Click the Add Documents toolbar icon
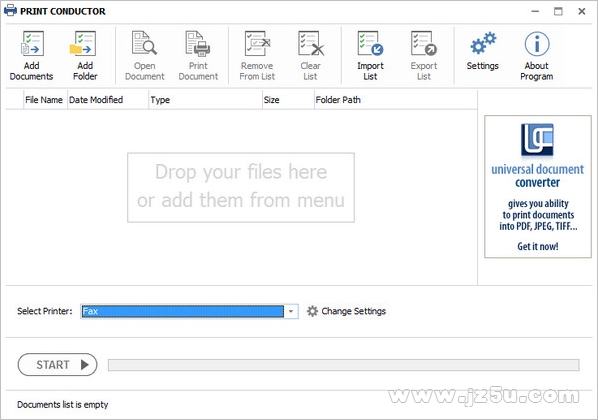 point(32,44)
